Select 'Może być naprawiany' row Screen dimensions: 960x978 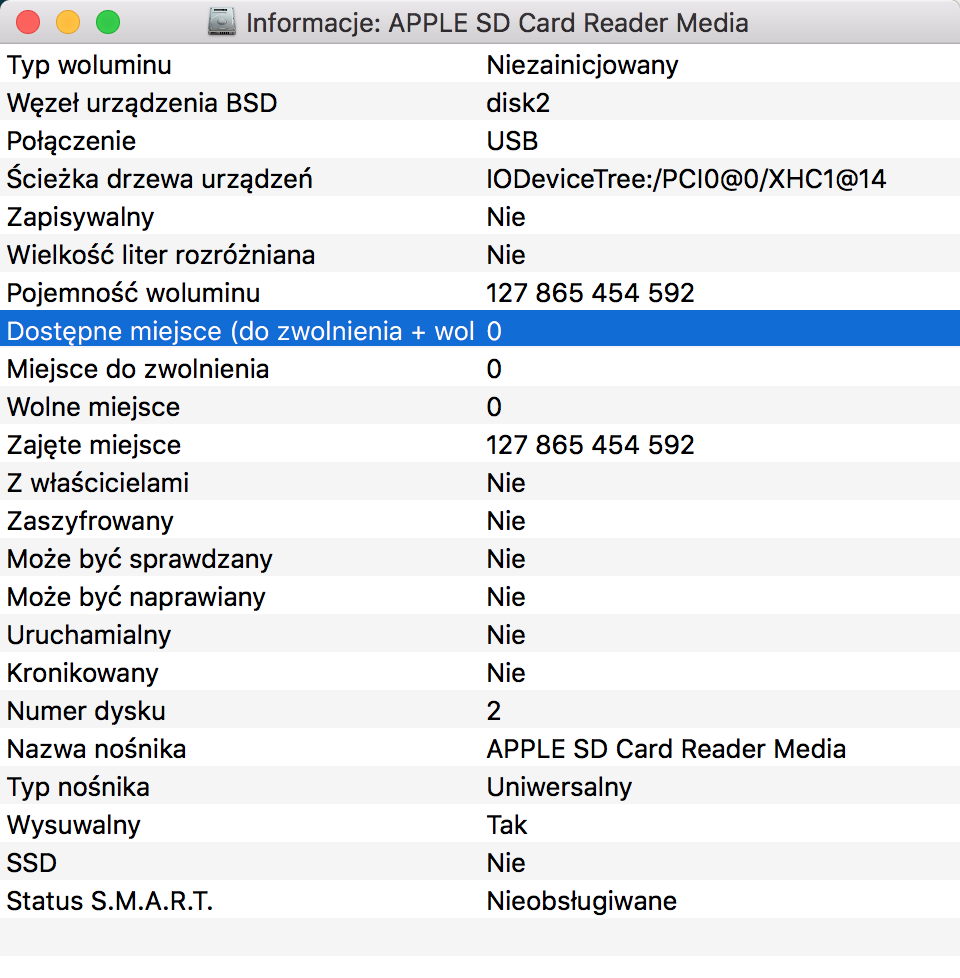(x=480, y=596)
